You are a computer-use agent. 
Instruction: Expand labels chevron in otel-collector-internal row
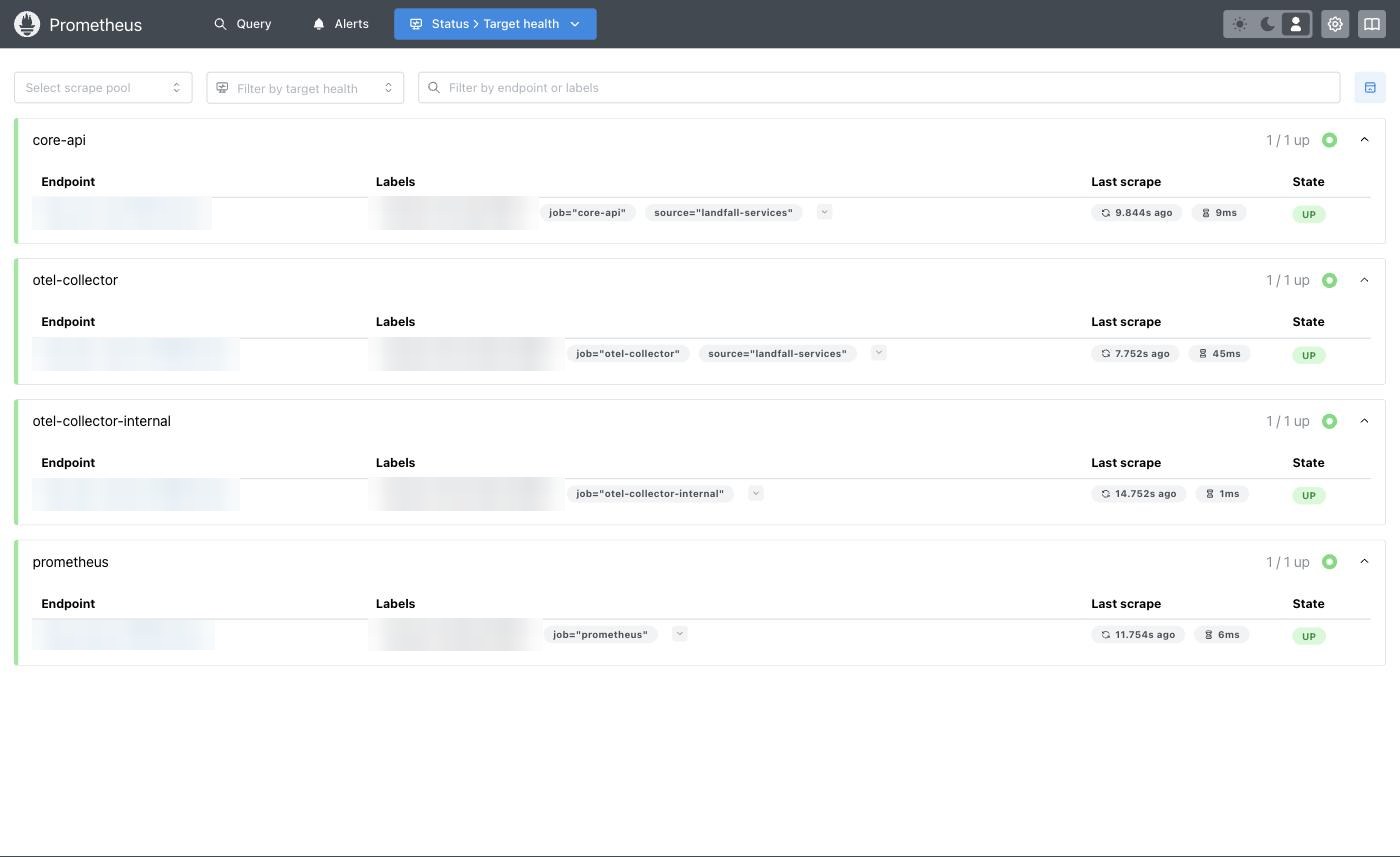pyautogui.click(x=755, y=493)
